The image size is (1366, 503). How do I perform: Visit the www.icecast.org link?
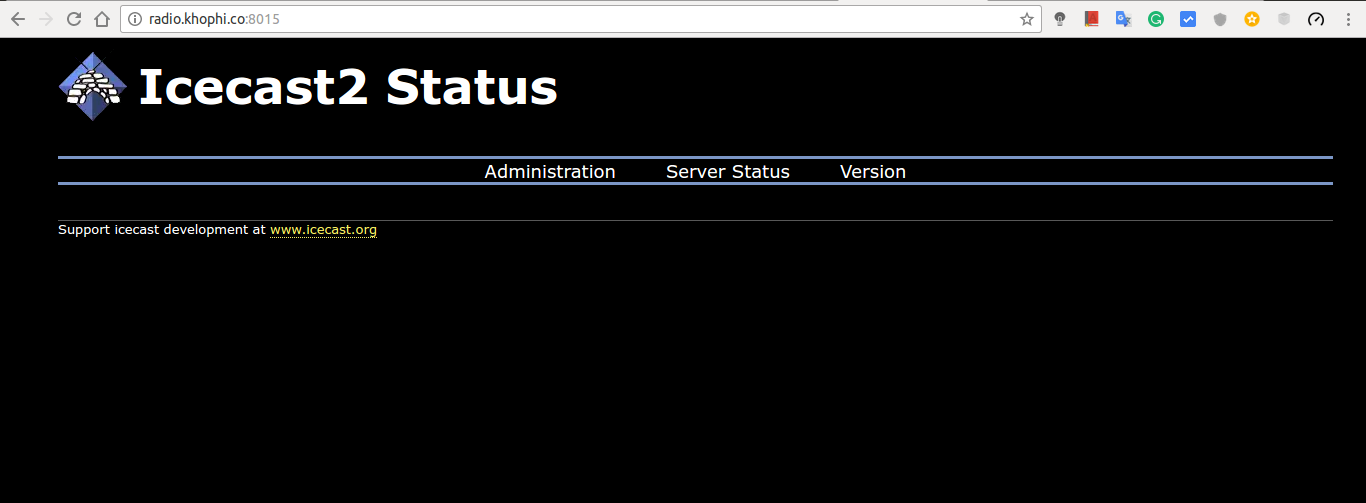(x=323, y=230)
